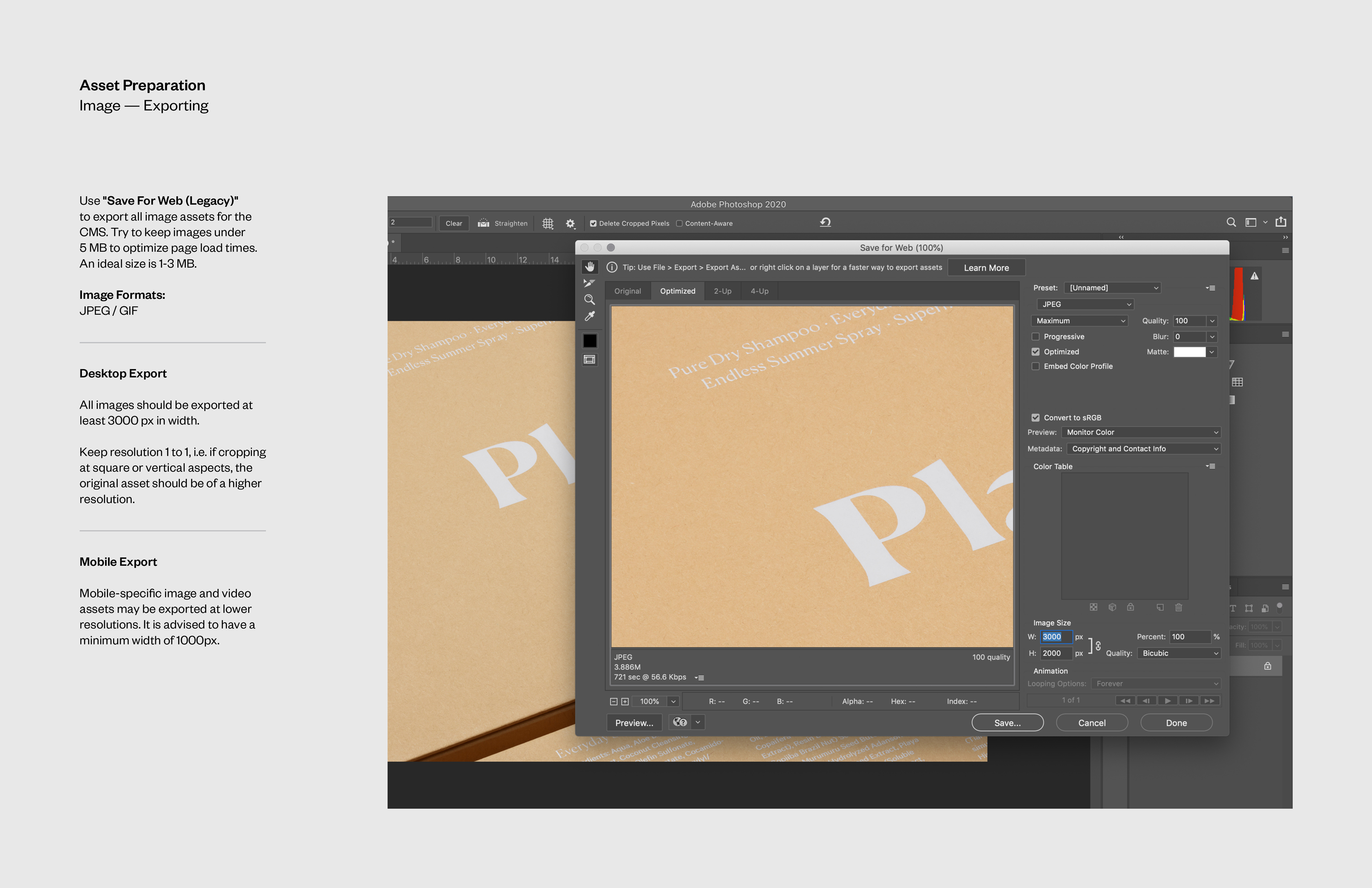The width and height of the screenshot is (1372, 888).
Task: Uncheck the Optimized checkbox
Action: (x=1035, y=352)
